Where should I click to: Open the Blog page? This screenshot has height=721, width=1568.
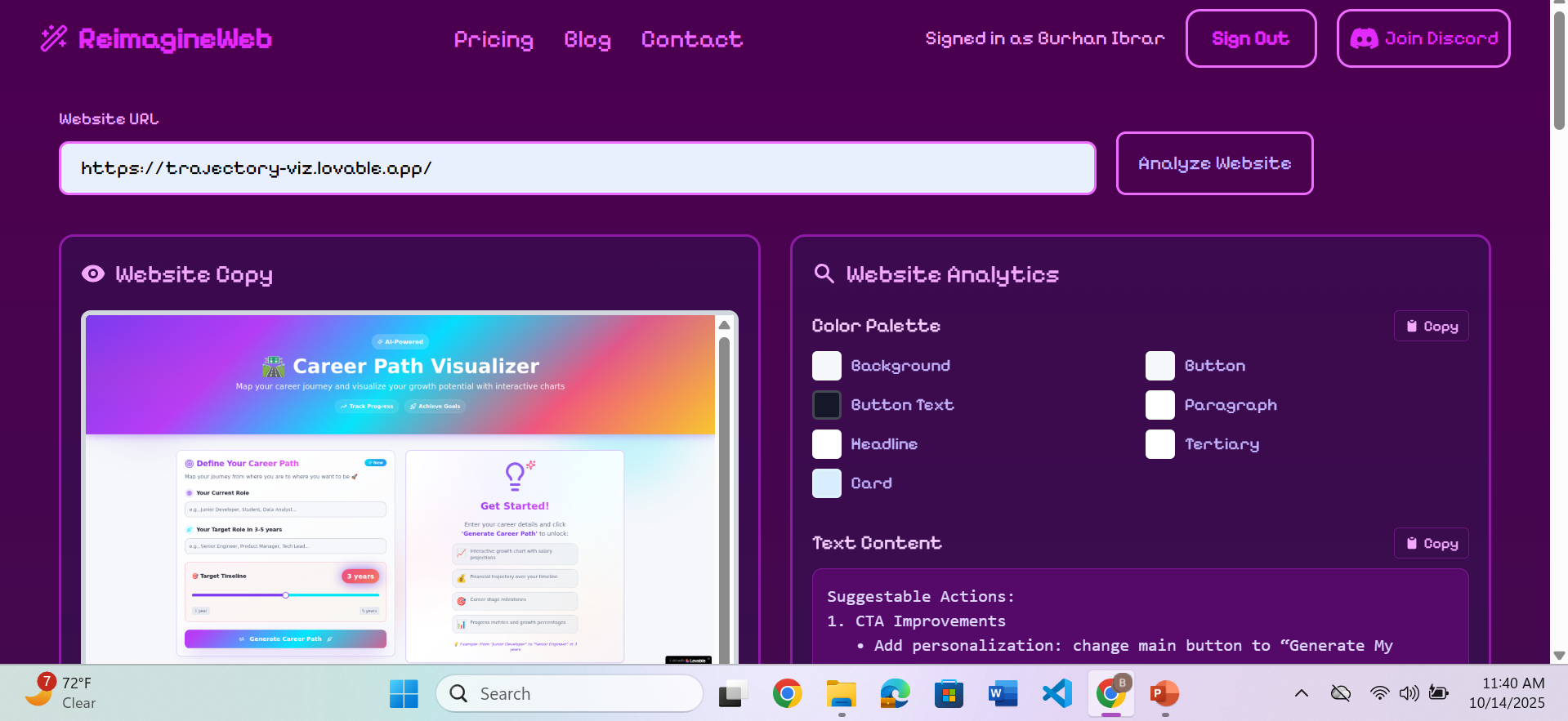(x=587, y=39)
